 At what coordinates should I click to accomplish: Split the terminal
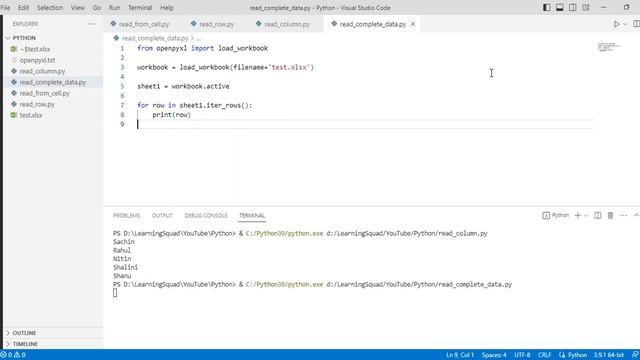pos(598,215)
